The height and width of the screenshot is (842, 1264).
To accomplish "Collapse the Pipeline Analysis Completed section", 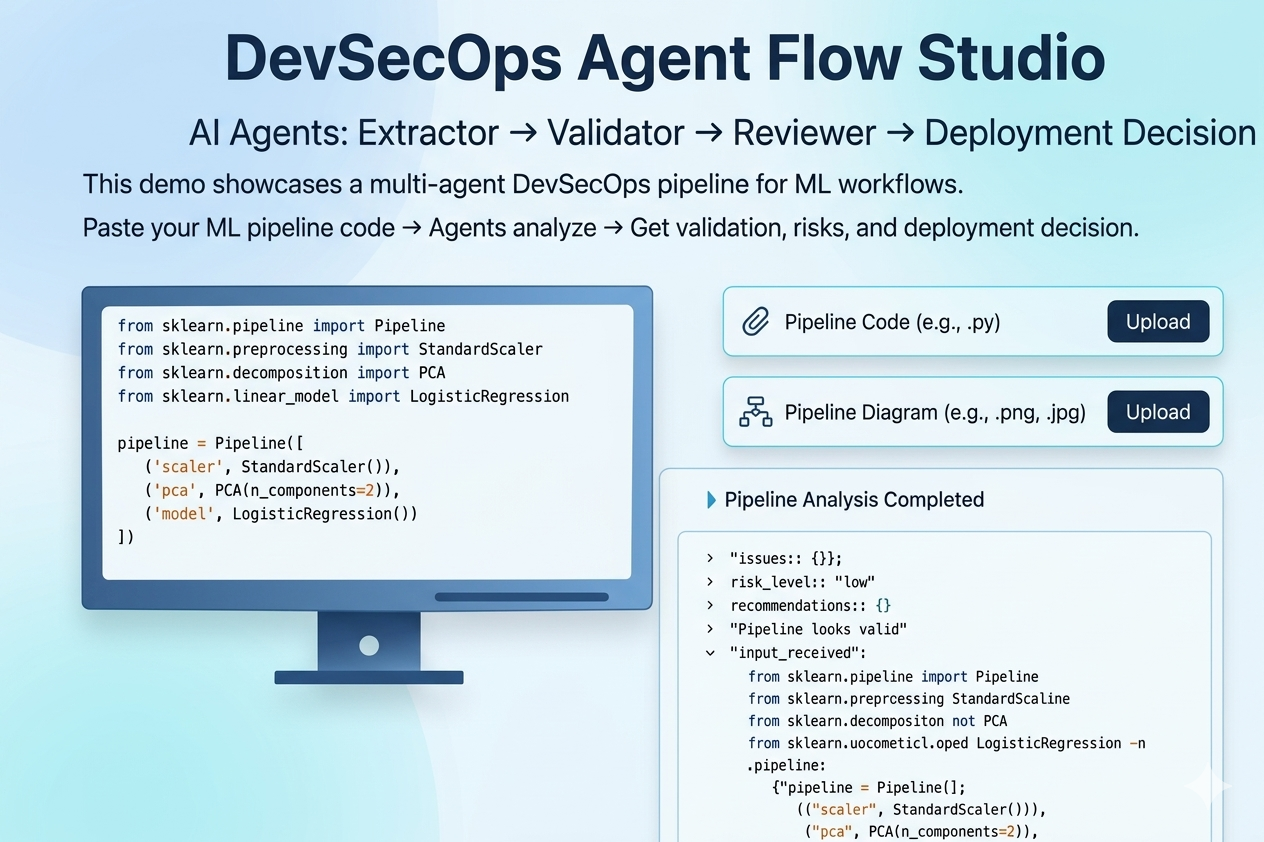I will (711, 499).
